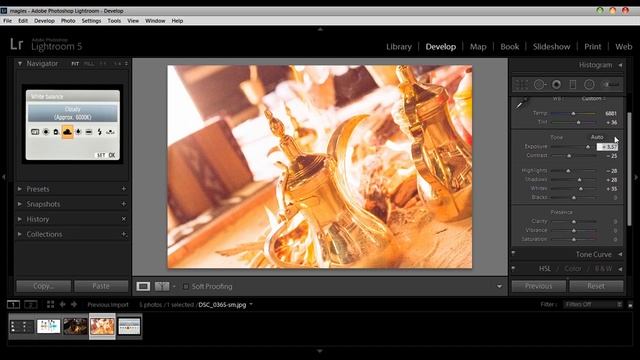640x360 pixels.
Task: Expand the HSL / Color / B&W panel
Action: (x=620, y=269)
